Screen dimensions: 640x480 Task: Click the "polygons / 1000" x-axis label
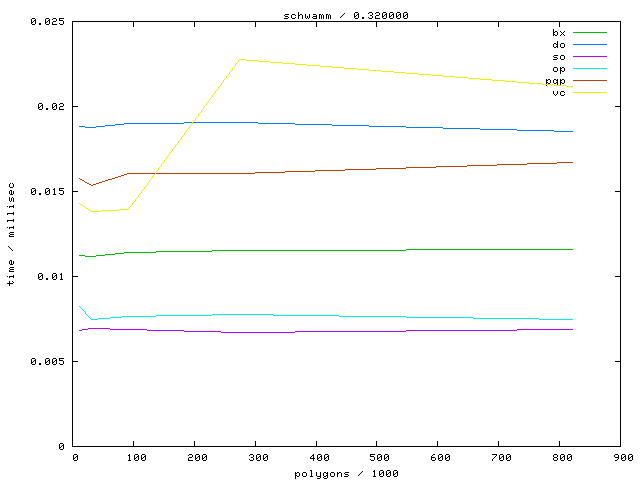pyautogui.click(x=346, y=473)
